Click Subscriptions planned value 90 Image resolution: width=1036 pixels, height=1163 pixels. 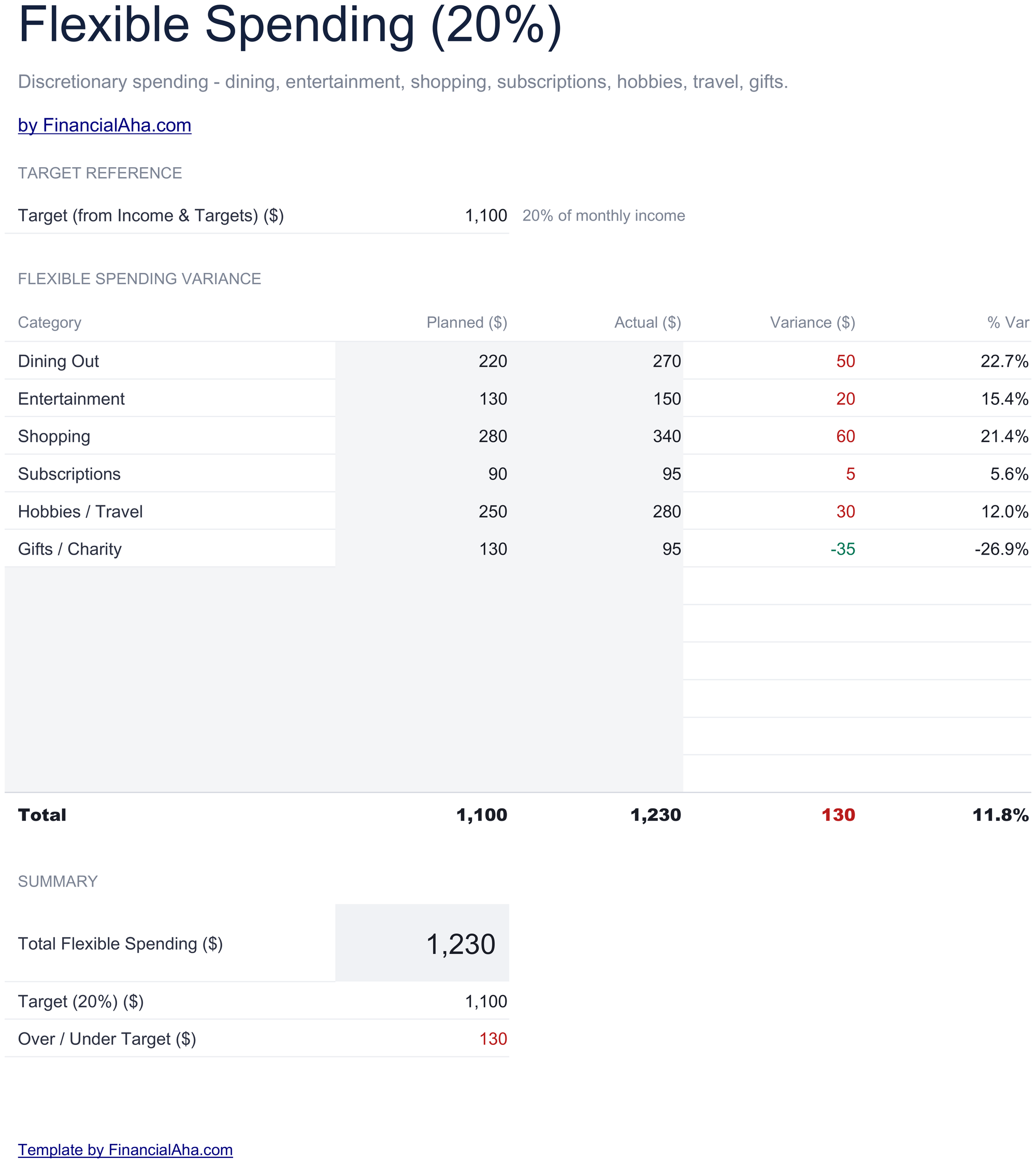[497, 474]
